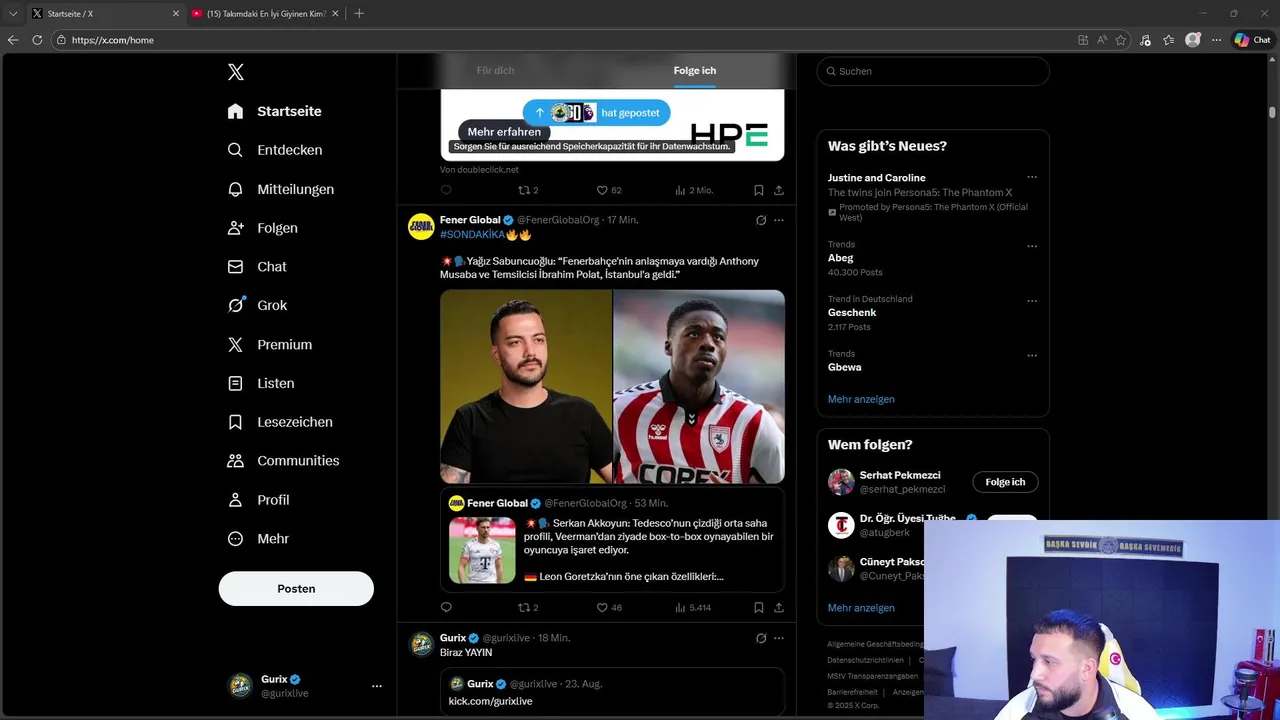The image size is (1280, 720).
Task: Open Fener Global post more options
Action: pyautogui.click(x=779, y=220)
